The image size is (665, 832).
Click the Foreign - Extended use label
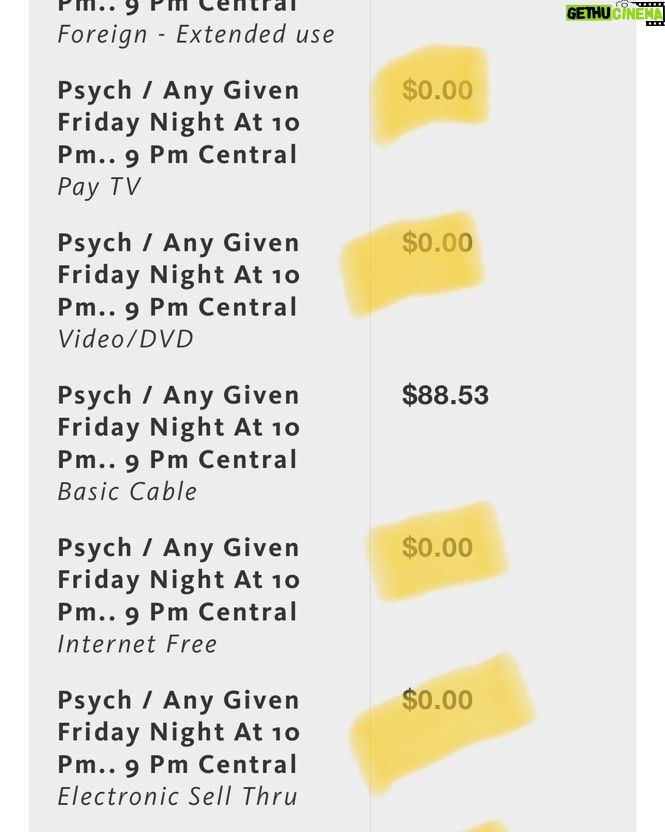pos(196,34)
